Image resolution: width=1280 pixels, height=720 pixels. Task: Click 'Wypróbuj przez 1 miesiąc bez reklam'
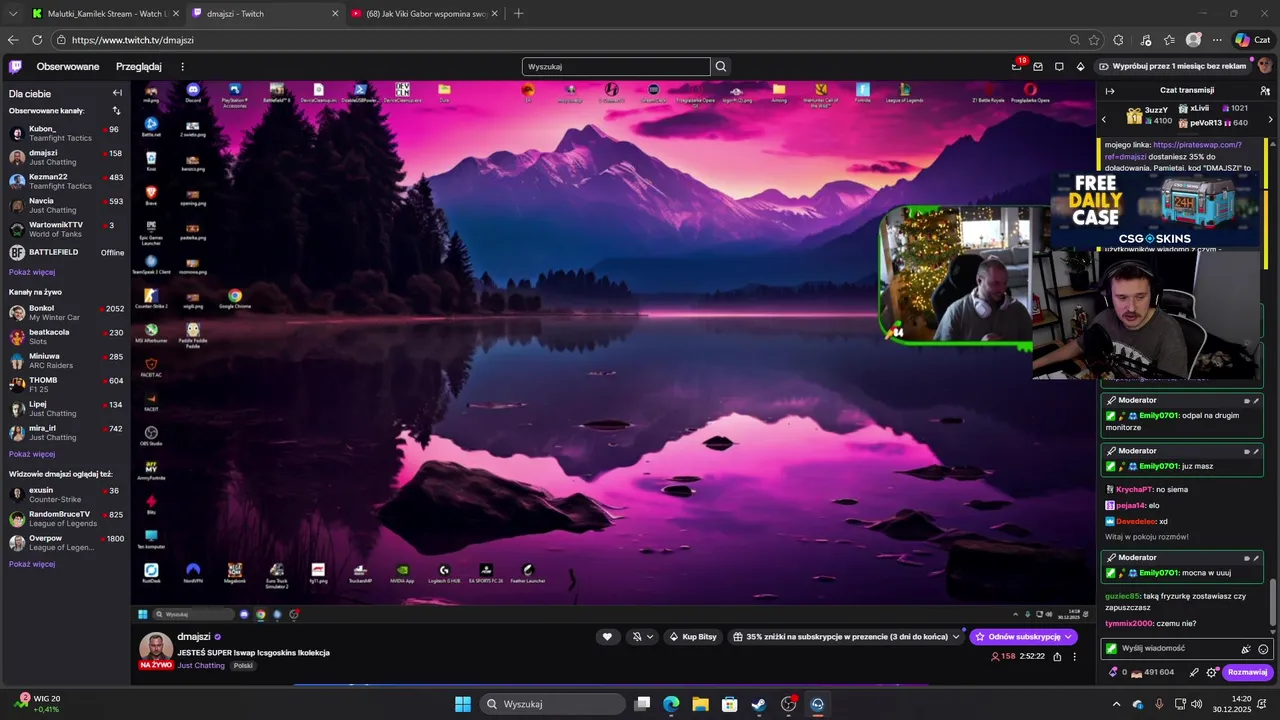[1173, 66]
